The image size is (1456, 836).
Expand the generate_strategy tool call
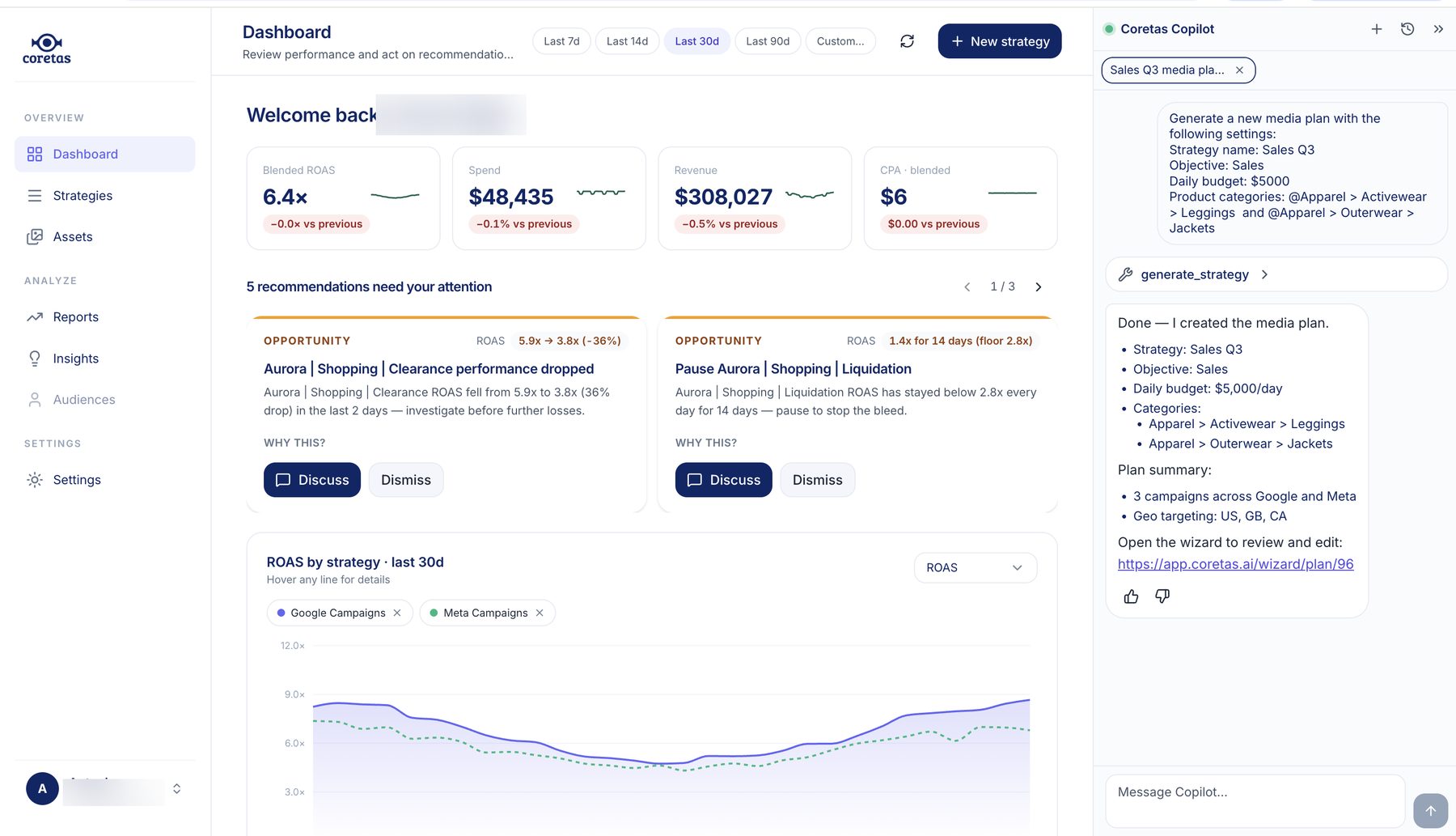tap(1276, 274)
